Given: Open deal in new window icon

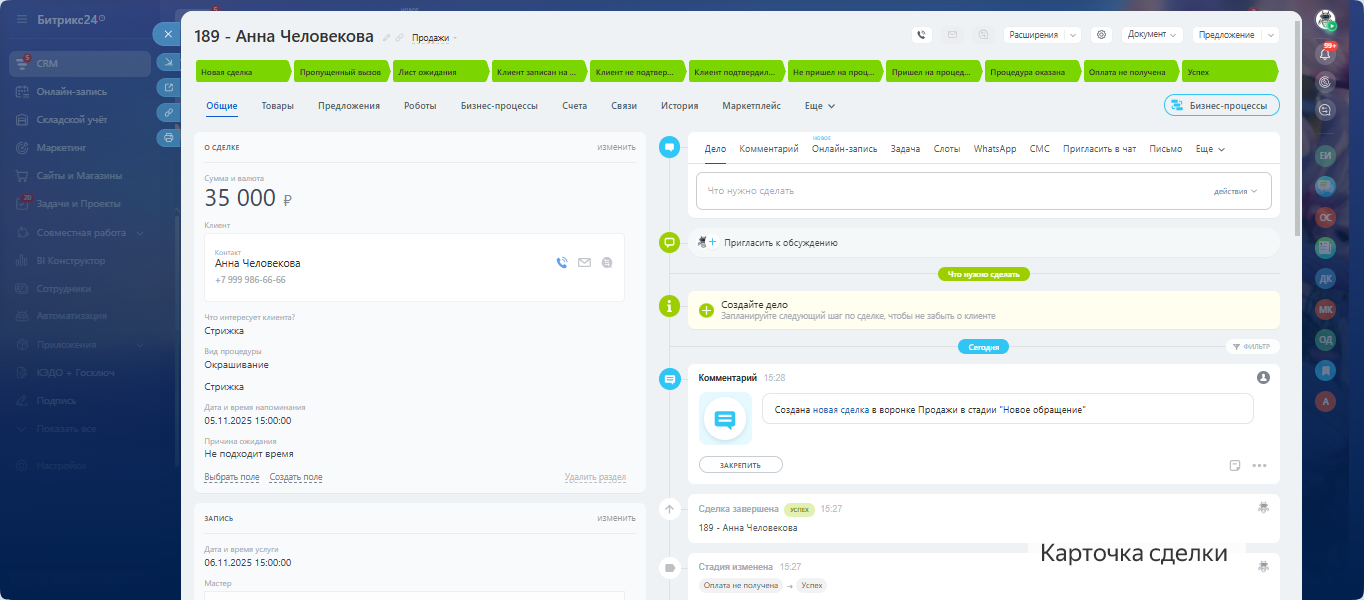Looking at the screenshot, I should point(168,87).
